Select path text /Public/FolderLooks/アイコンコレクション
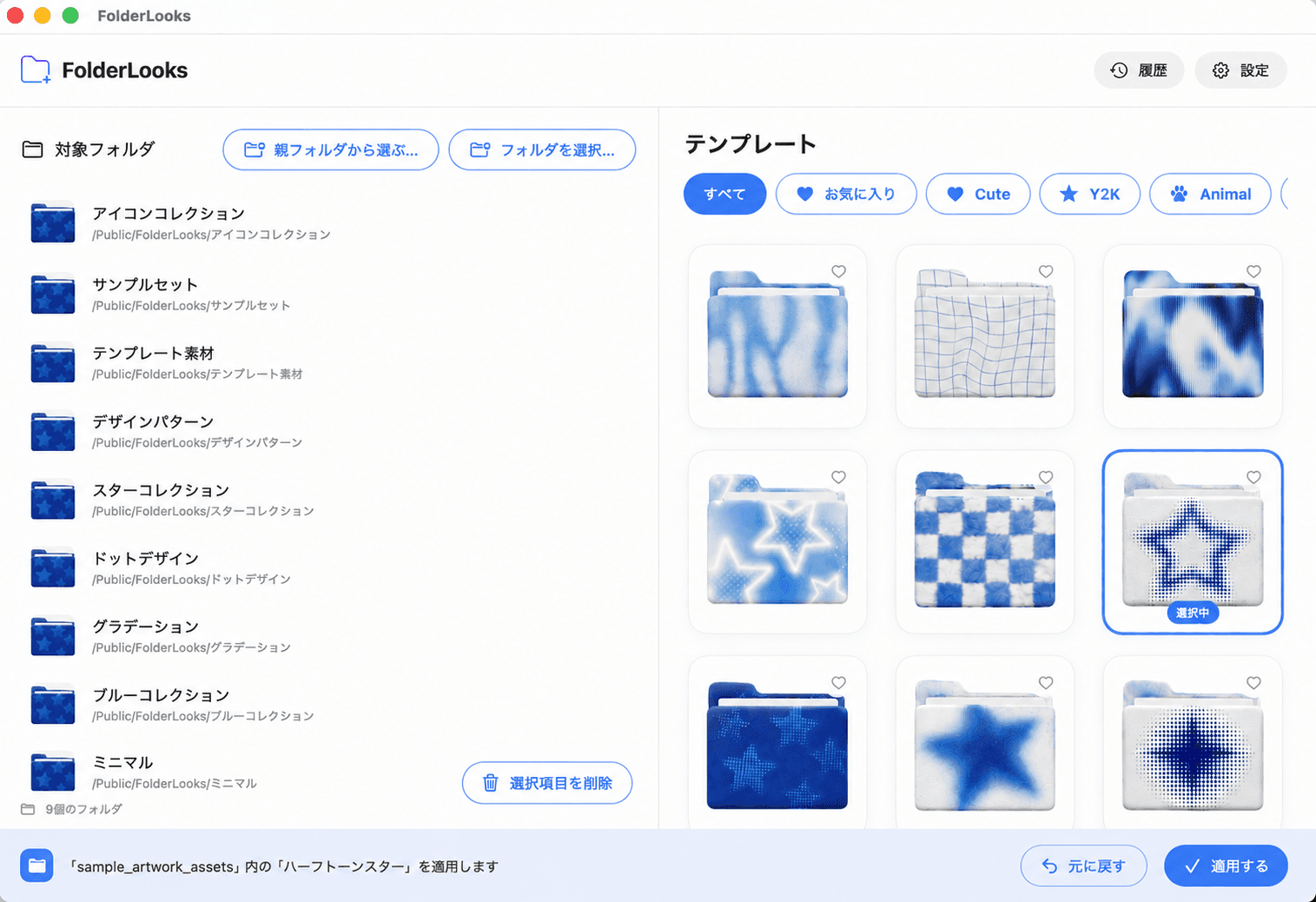This screenshot has height=902, width=1316. tap(211, 235)
